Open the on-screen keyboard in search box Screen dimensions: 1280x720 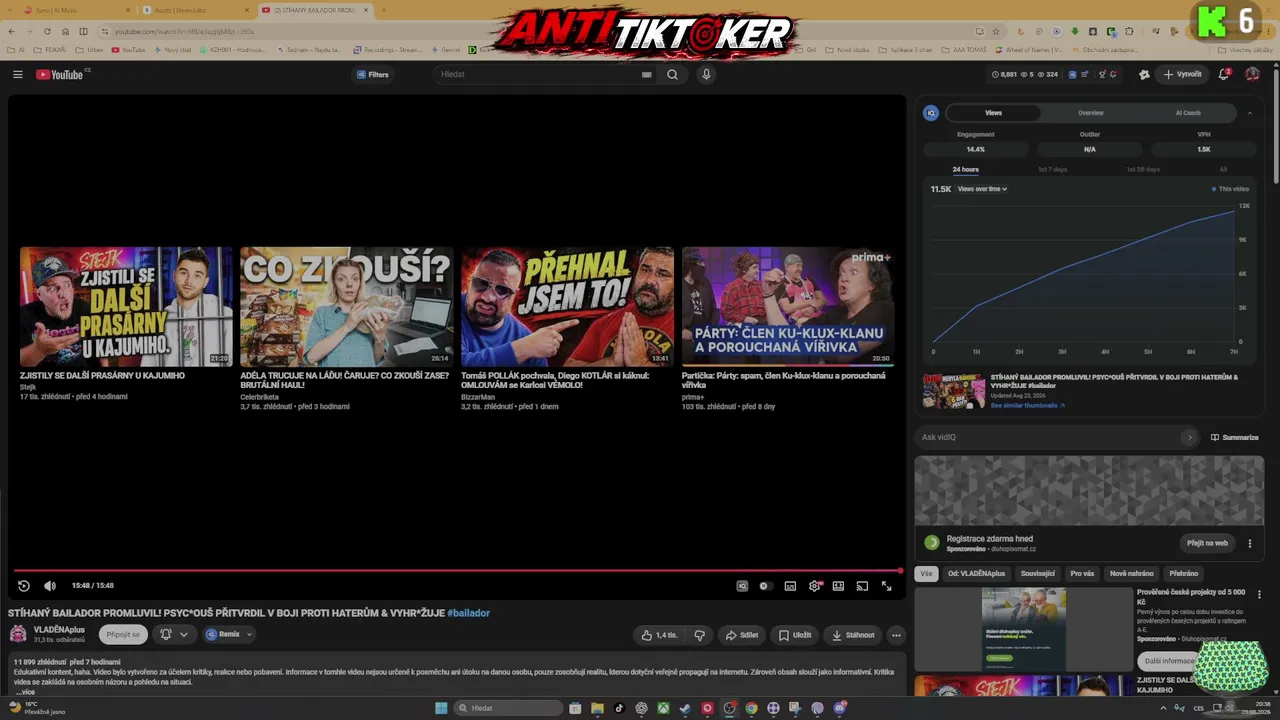646,74
